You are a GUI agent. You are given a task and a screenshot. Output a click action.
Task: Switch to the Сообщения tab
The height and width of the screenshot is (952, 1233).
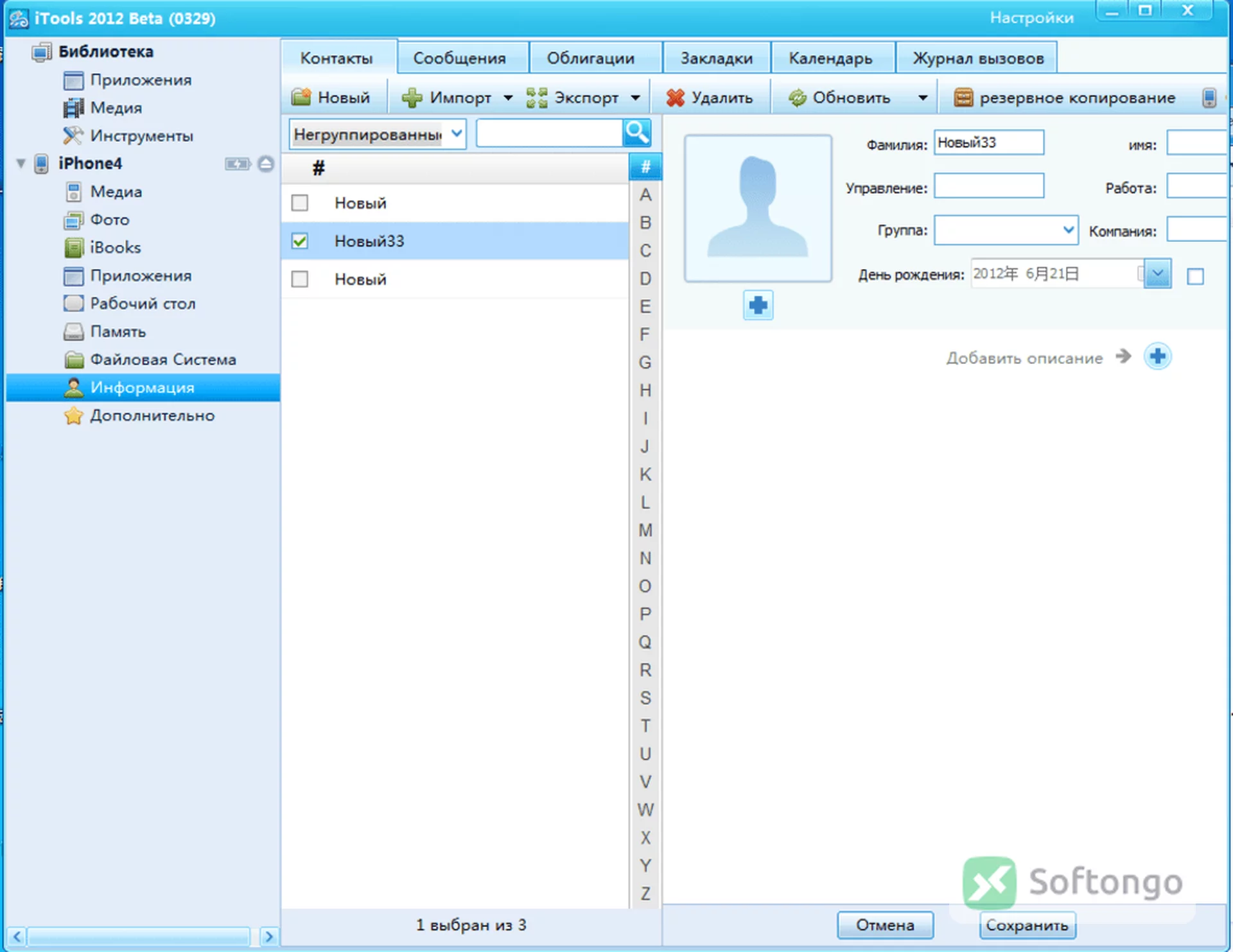pyautogui.click(x=460, y=58)
